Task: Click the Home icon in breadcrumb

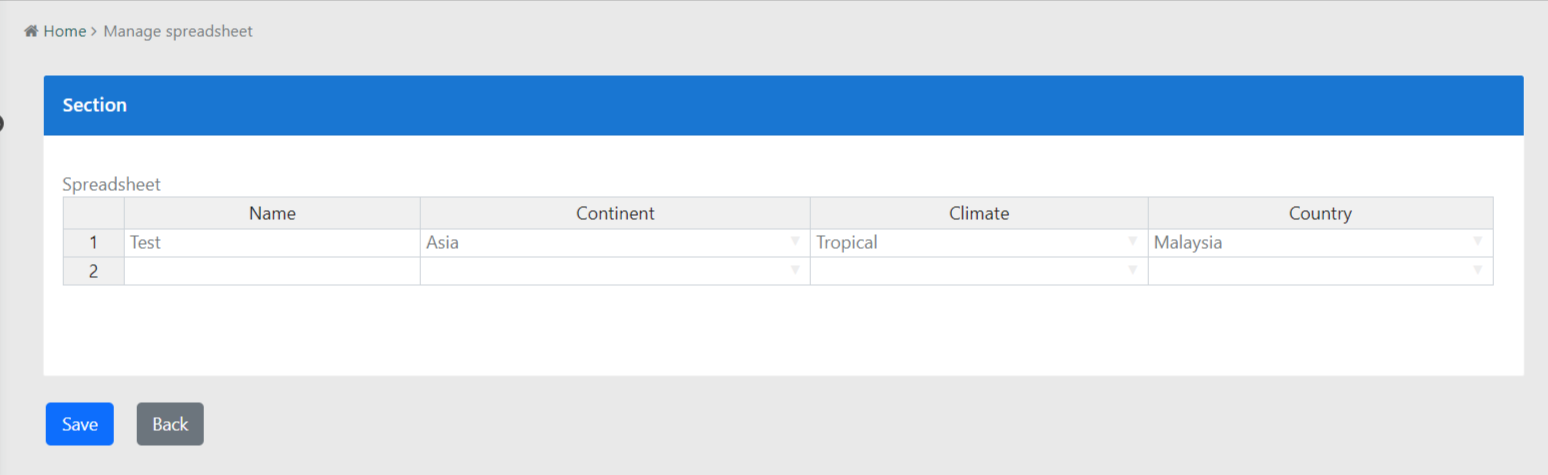Action: coord(31,31)
